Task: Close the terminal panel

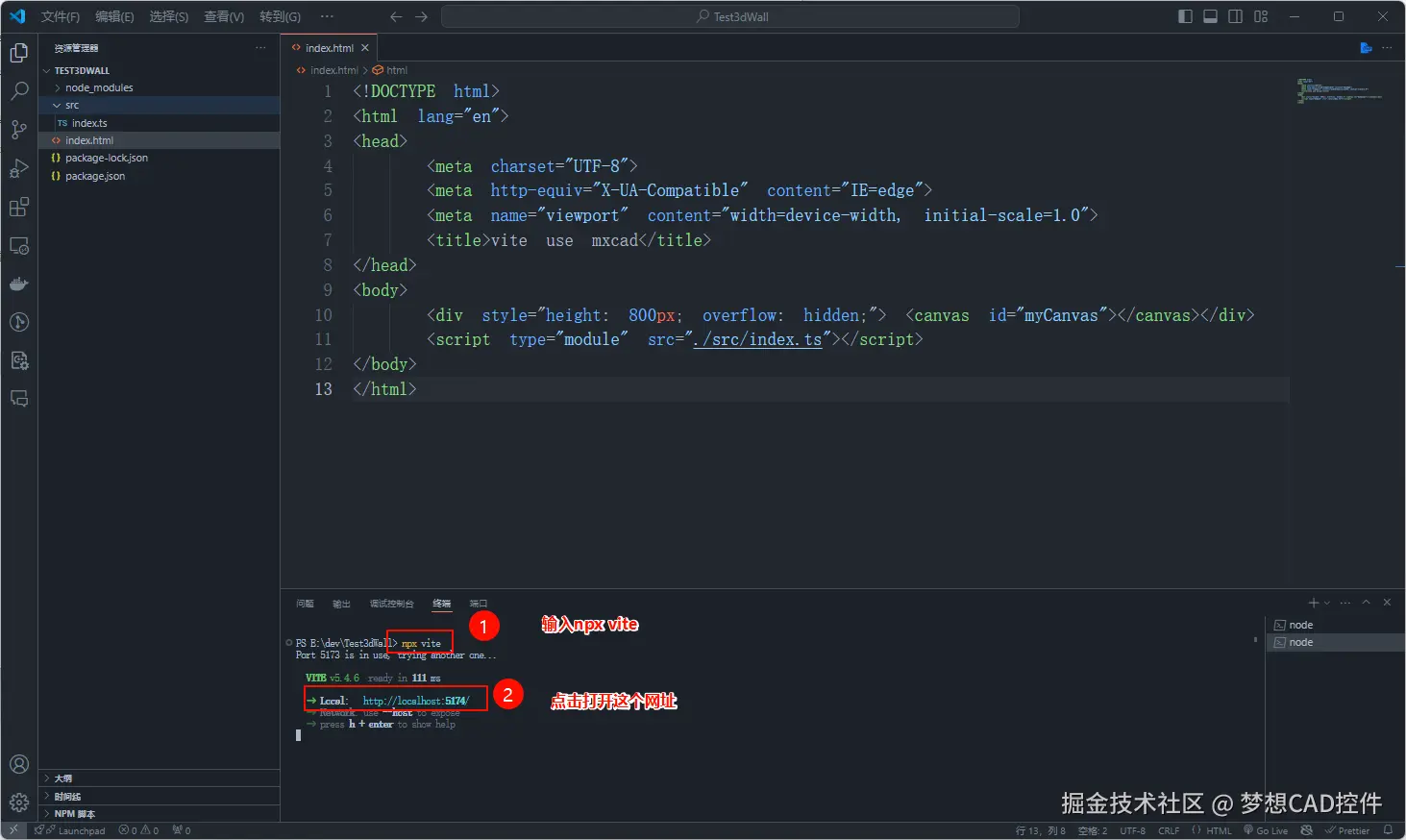Action: 1387,603
